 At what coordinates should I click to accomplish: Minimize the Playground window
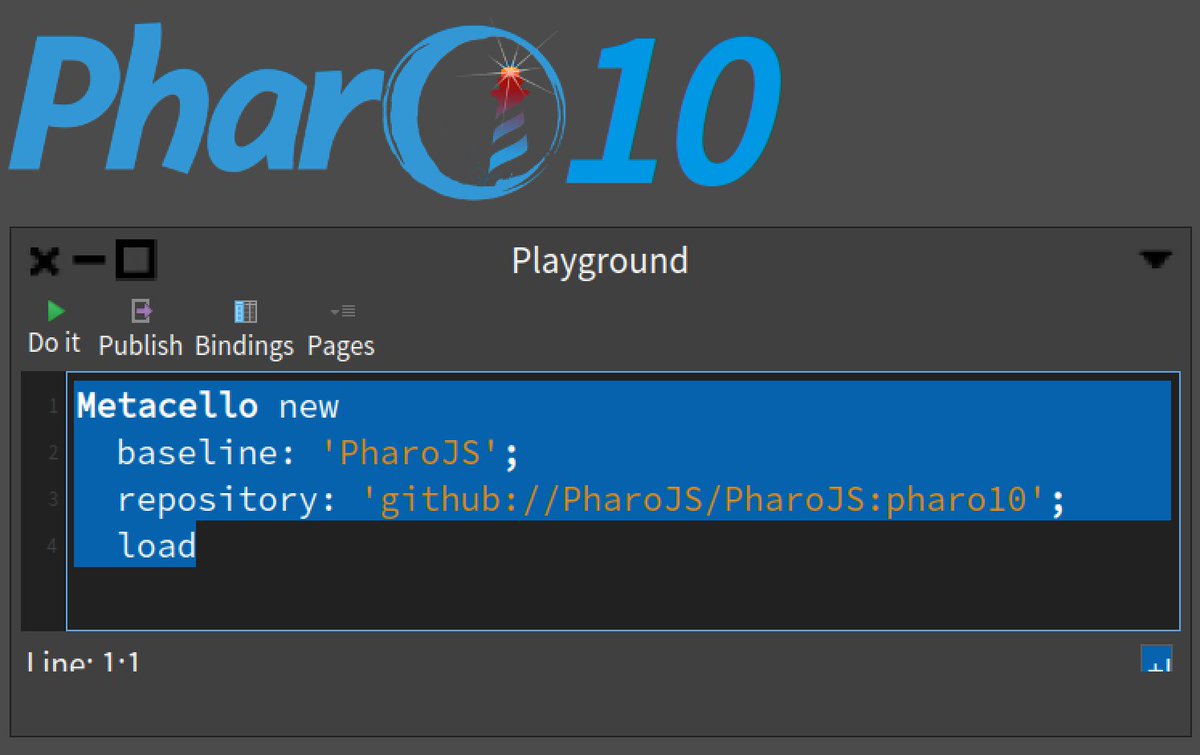pyautogui.click(x=89, y=262)
